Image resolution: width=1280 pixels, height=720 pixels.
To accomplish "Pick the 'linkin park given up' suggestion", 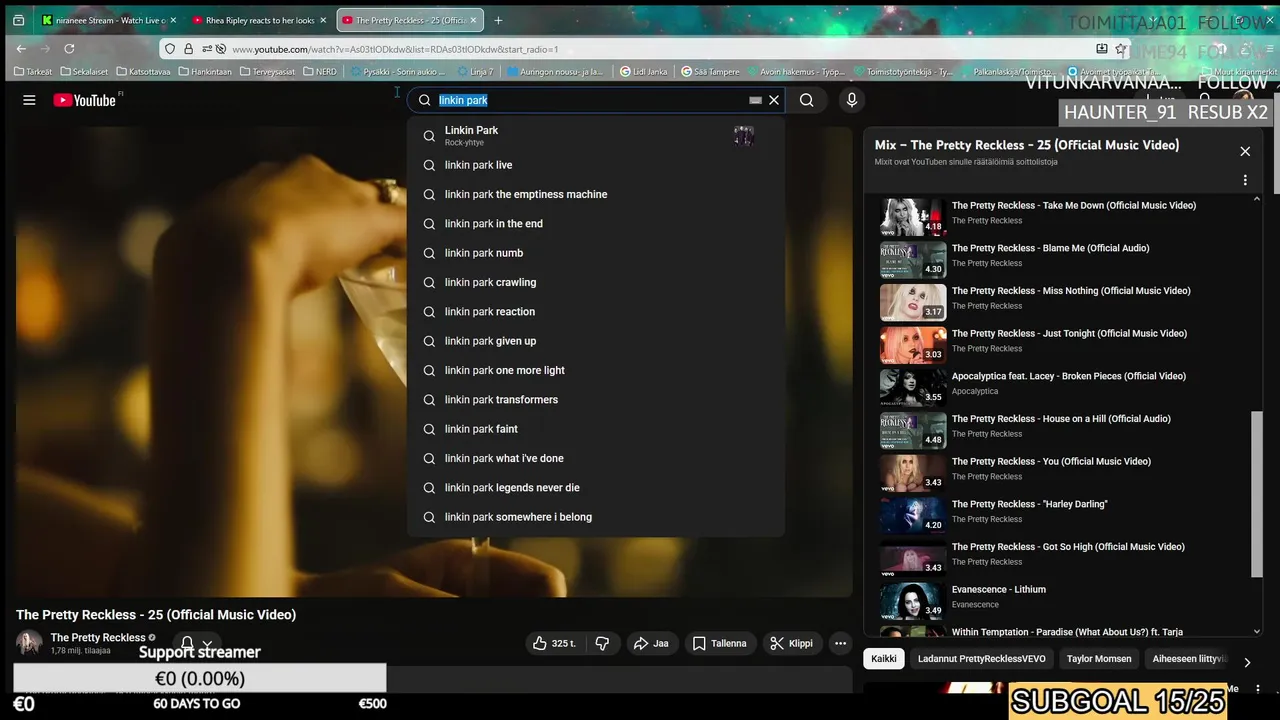I will click(596, 341).
